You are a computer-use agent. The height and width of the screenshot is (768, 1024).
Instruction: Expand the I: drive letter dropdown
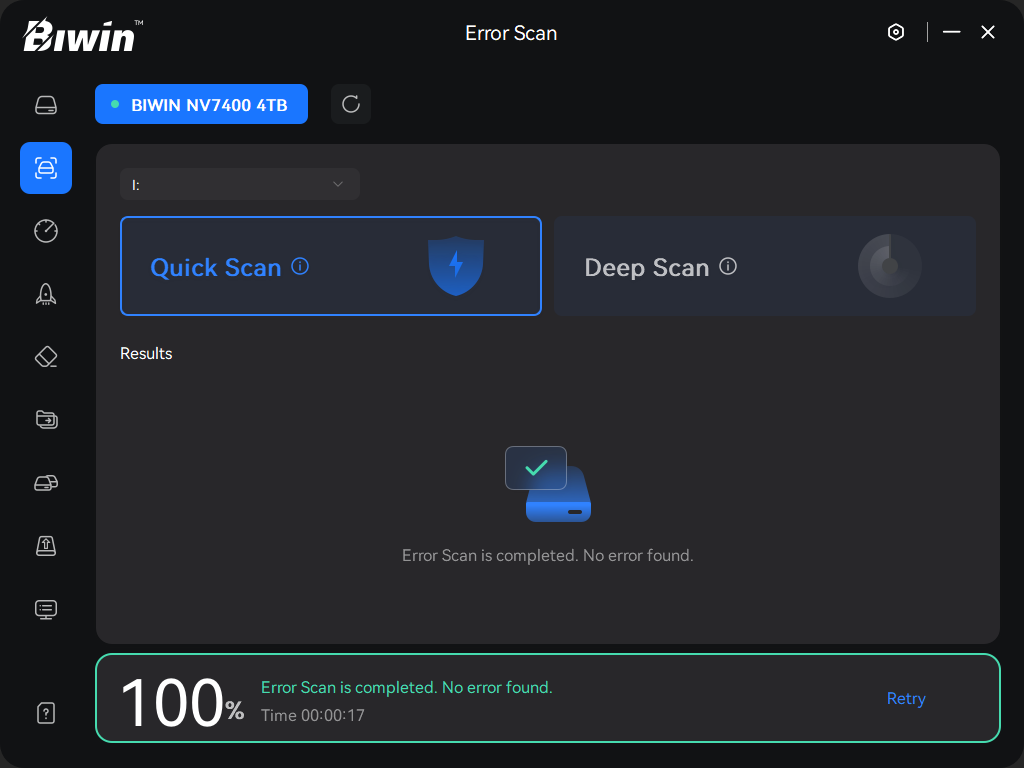click(239, 184)
